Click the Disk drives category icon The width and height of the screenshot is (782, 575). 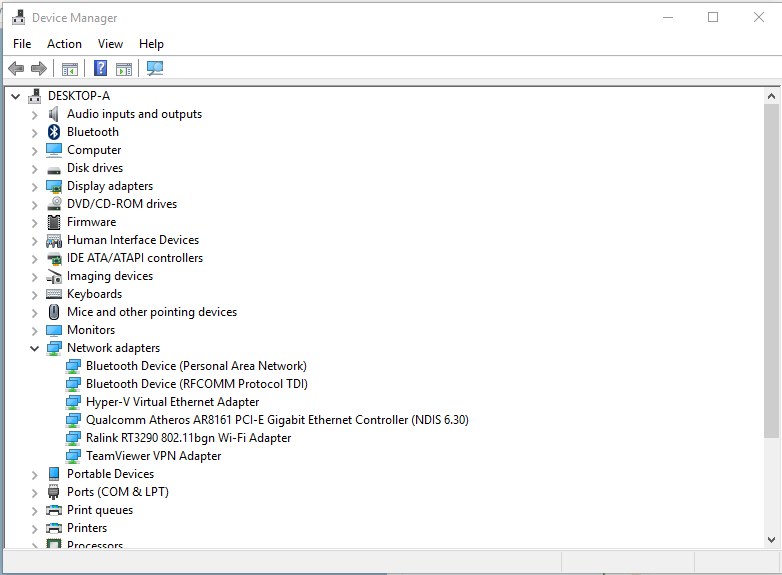tap(54, 170)
